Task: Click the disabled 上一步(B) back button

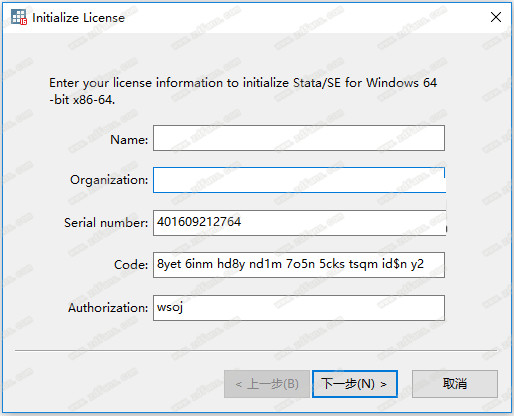Action: click(x=267, y=384)
